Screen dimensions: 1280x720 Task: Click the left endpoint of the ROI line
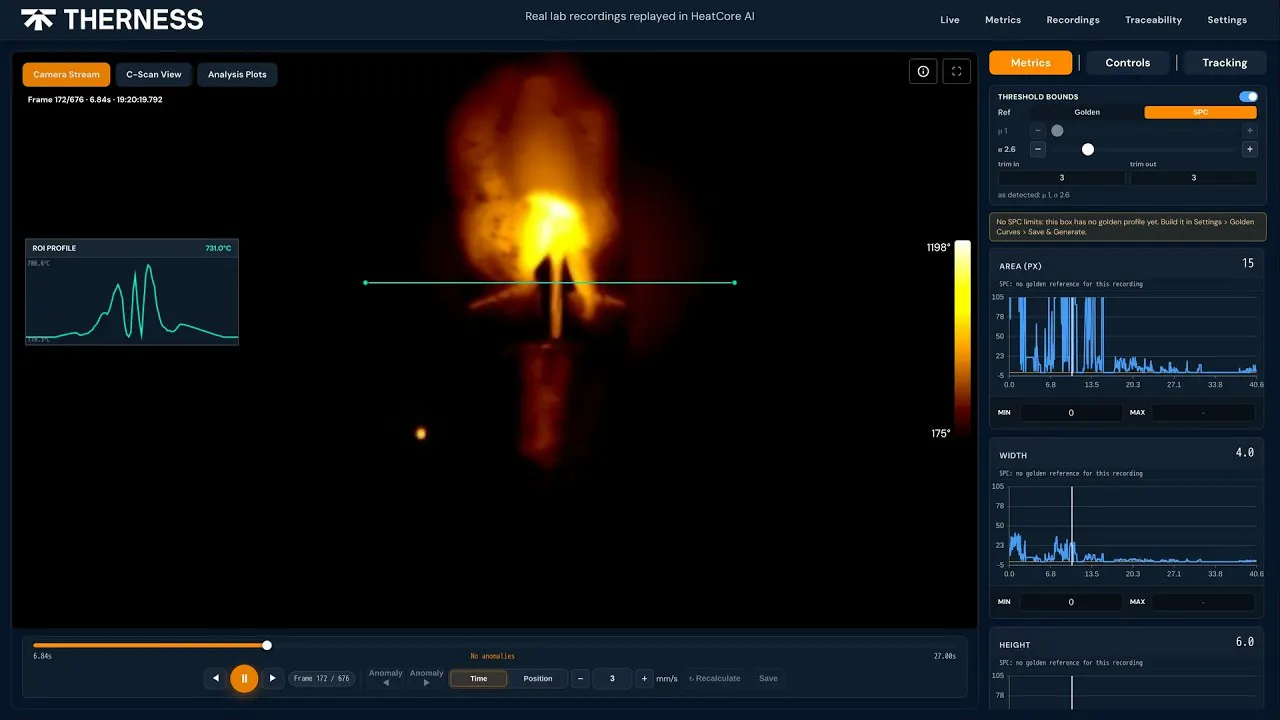[365, 283]
